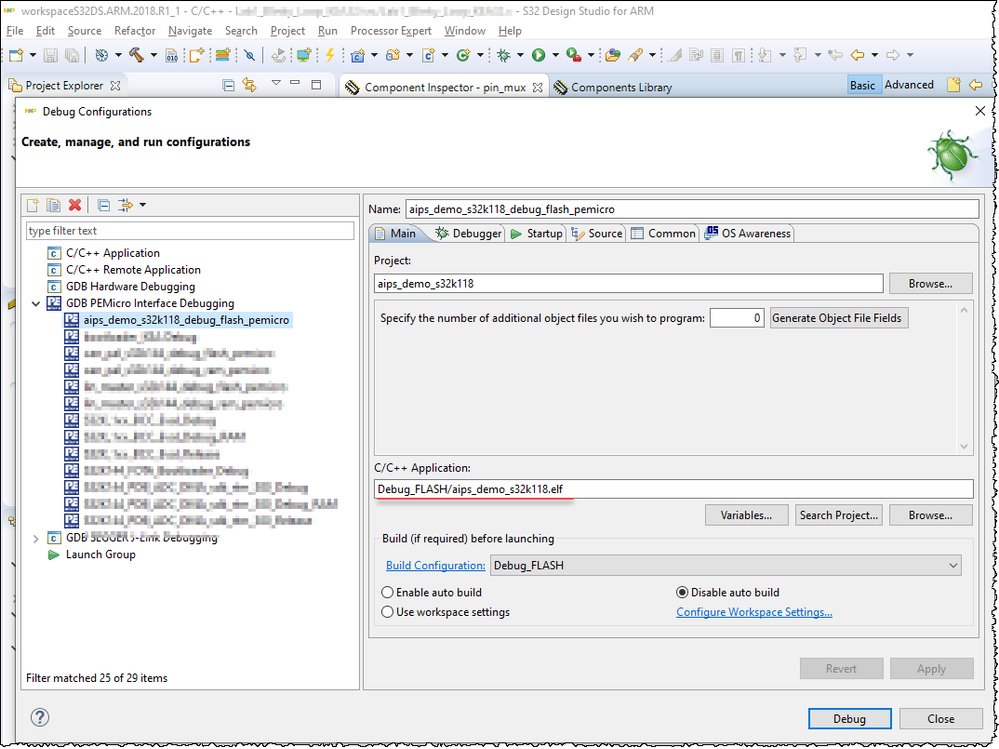
Task: Click the Flash lightning bolt toolbar icon
Action: pos(330,55)
